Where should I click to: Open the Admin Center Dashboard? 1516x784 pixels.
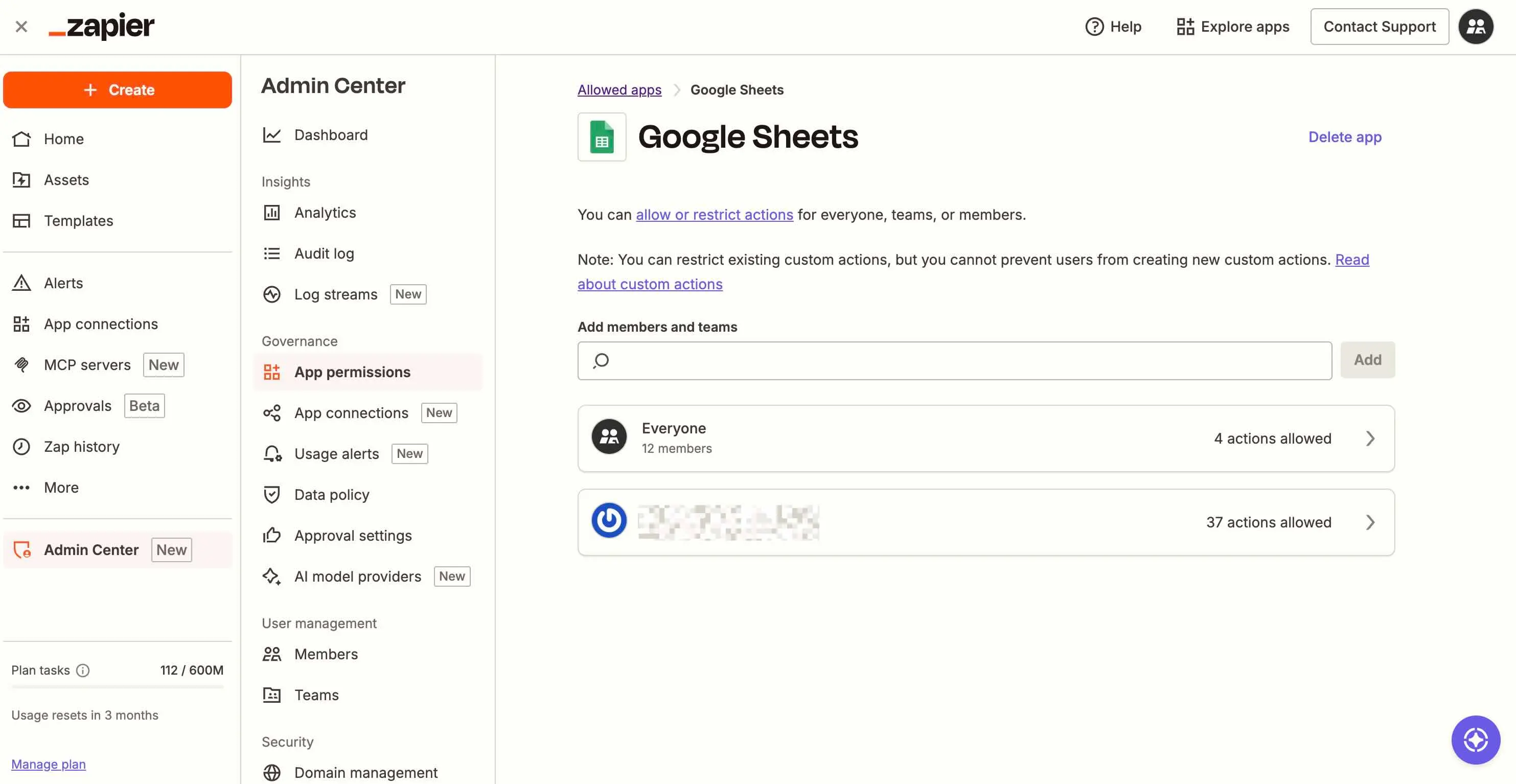tap(368, 135)
